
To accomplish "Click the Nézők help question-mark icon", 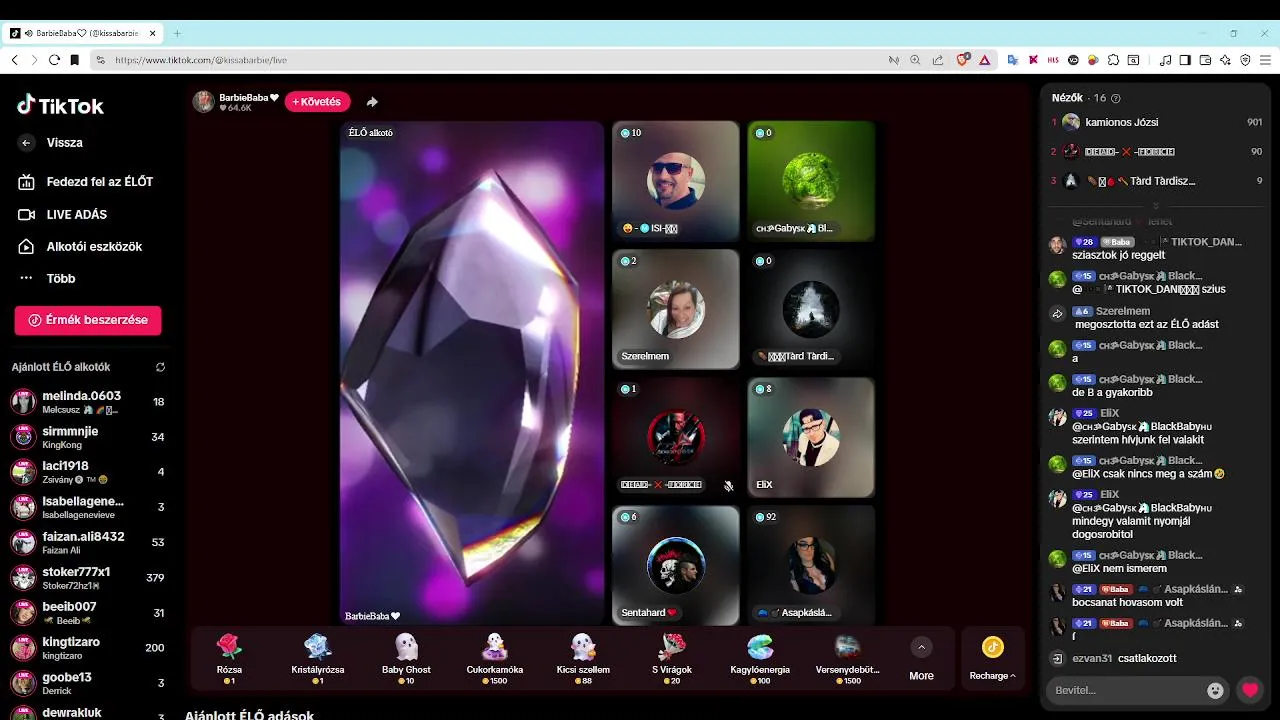I will coord(1116,98).
